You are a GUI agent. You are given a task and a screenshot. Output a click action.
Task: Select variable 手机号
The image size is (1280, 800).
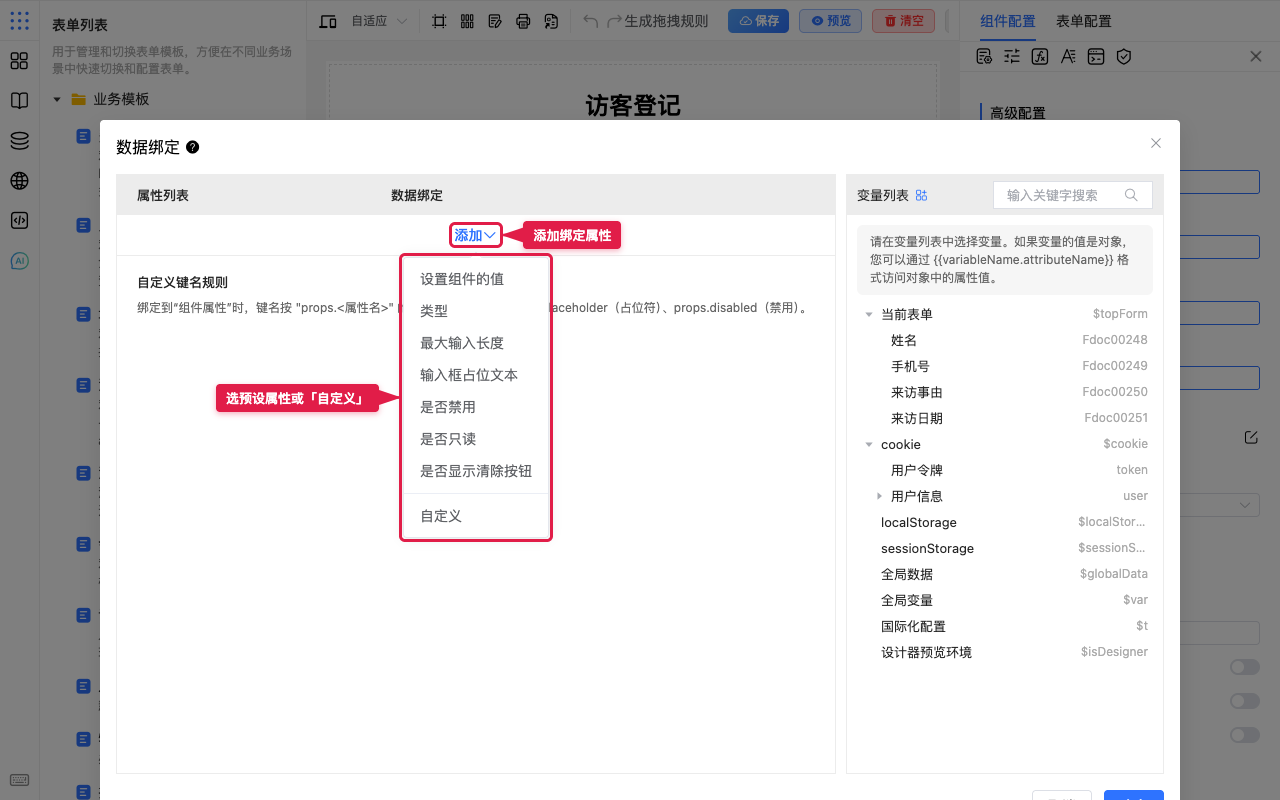point(1005,366)
